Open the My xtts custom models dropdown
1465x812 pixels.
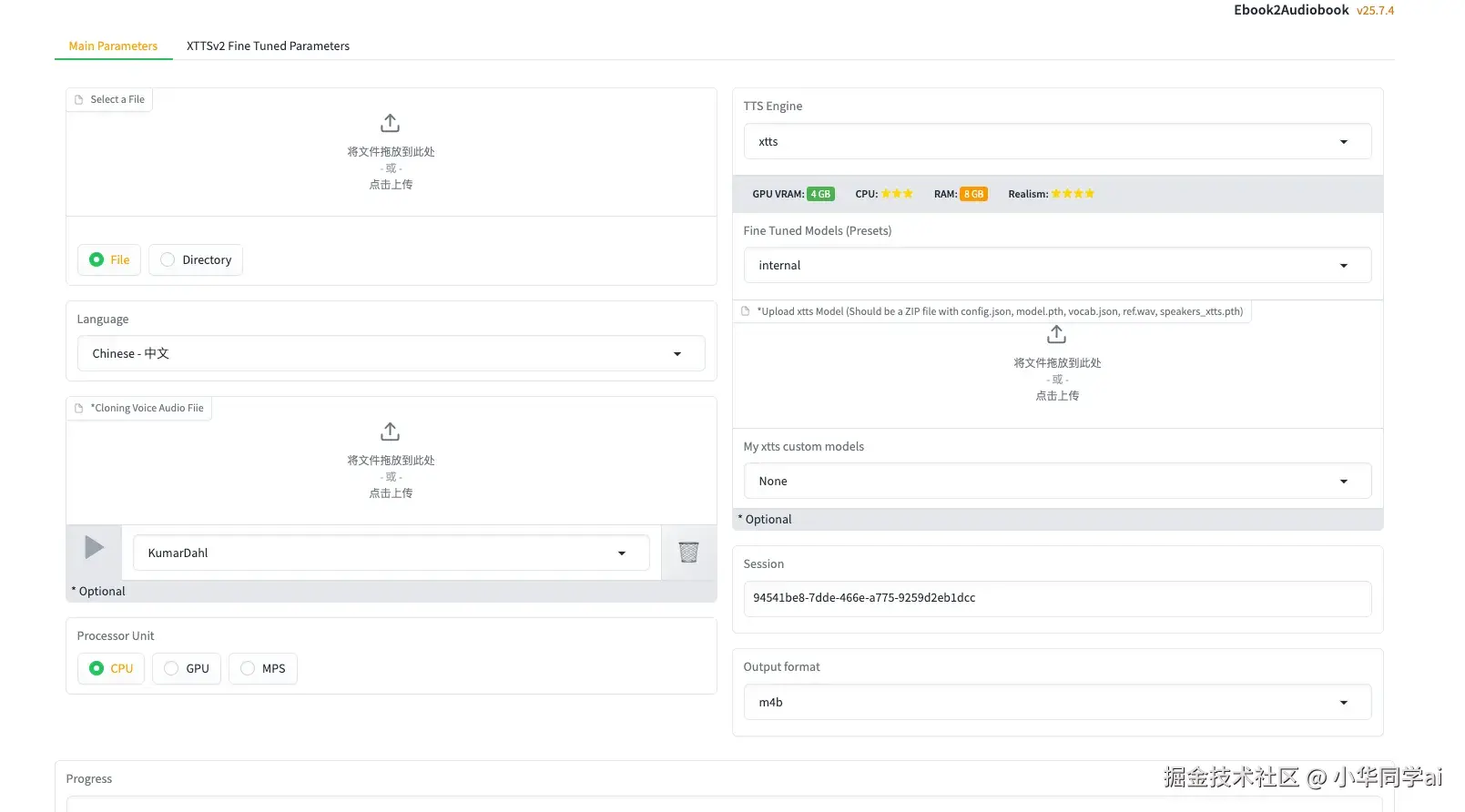(1057, 481)
